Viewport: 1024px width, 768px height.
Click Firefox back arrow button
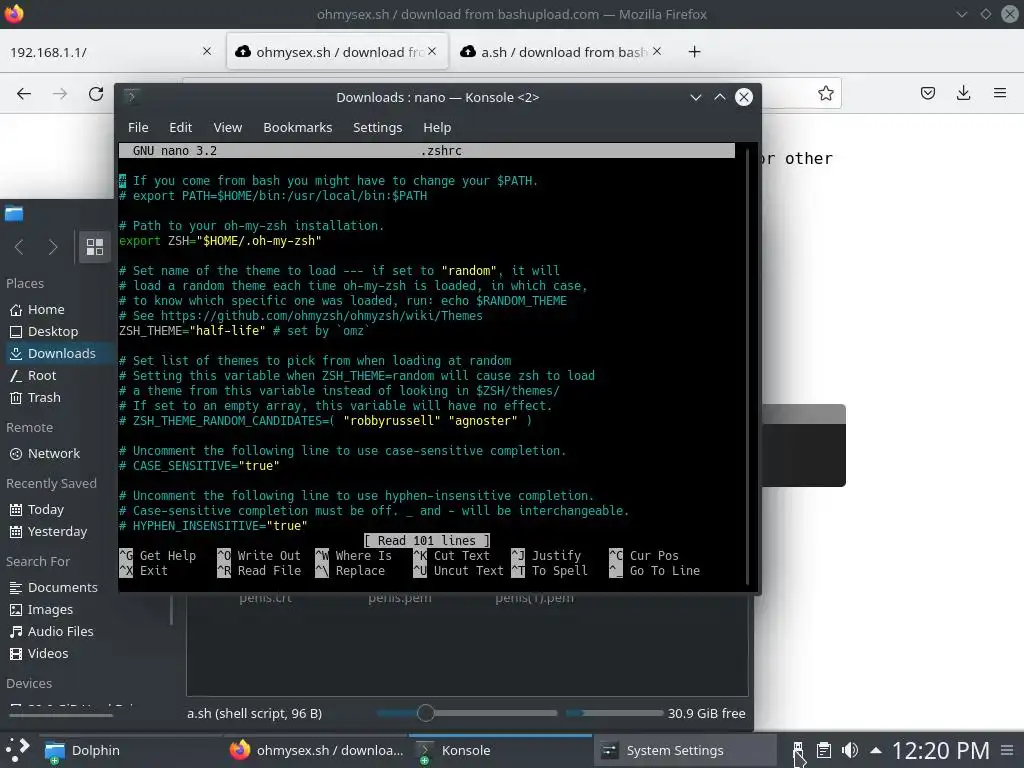[24, 93]
